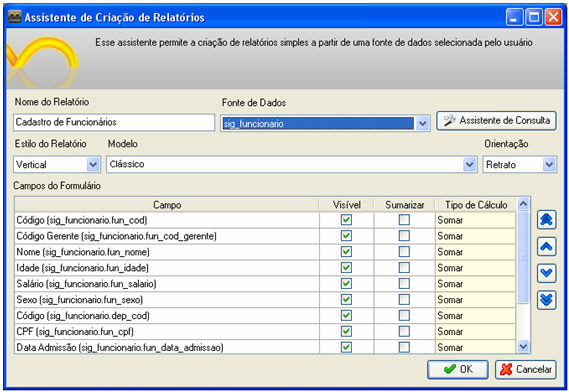
Task: Move selected field to the top (double up arrow)
Action: (x=546, y=220)
